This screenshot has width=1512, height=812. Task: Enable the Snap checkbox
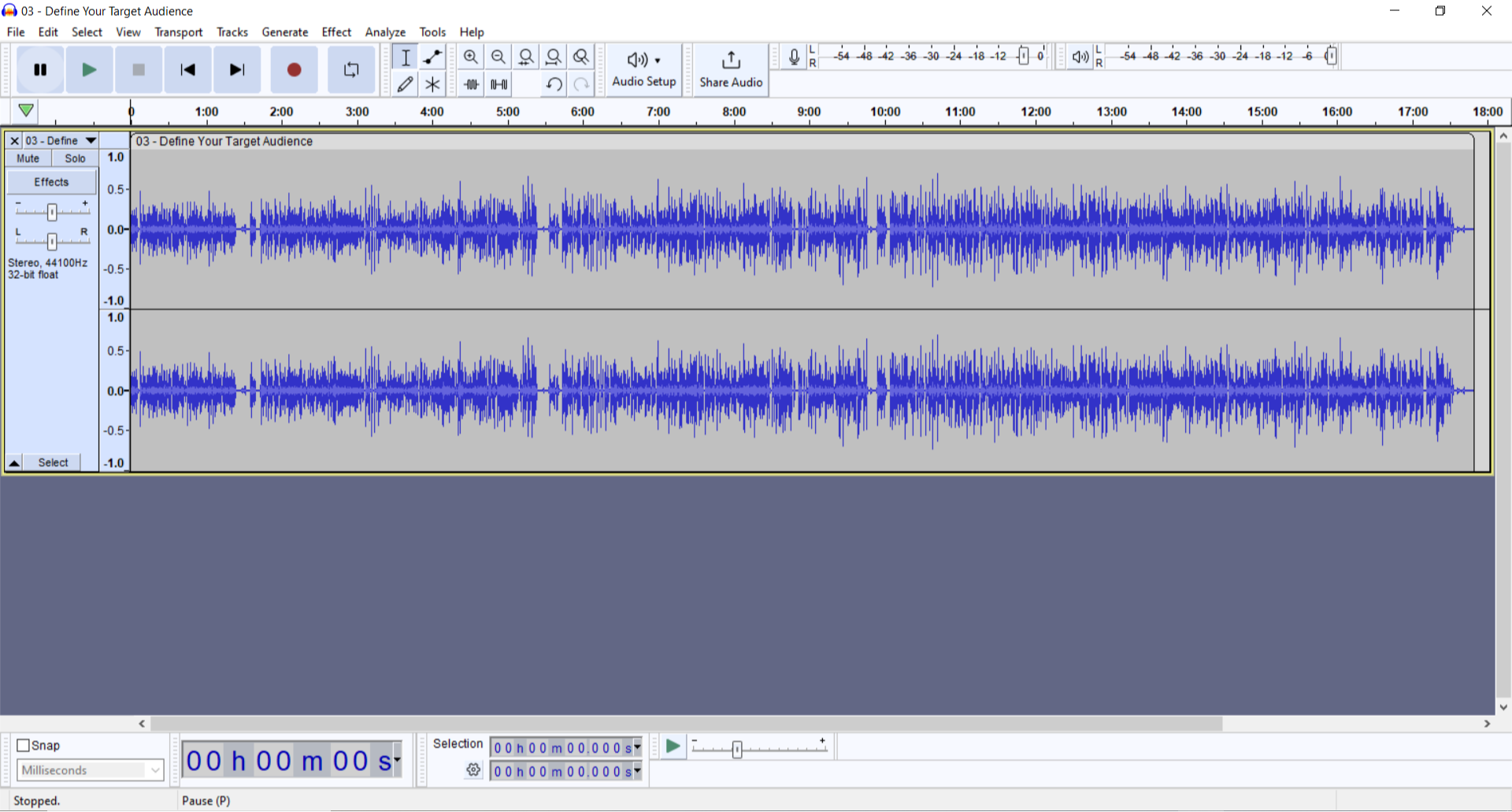pyautogui.click(x=24, y=745)
